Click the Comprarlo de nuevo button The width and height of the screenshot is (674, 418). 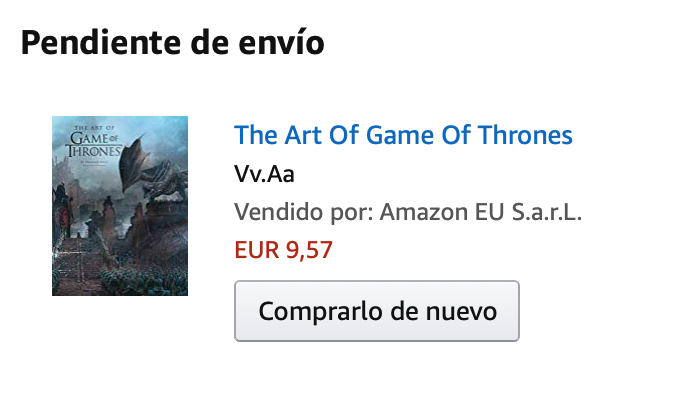tap(377, 311)
